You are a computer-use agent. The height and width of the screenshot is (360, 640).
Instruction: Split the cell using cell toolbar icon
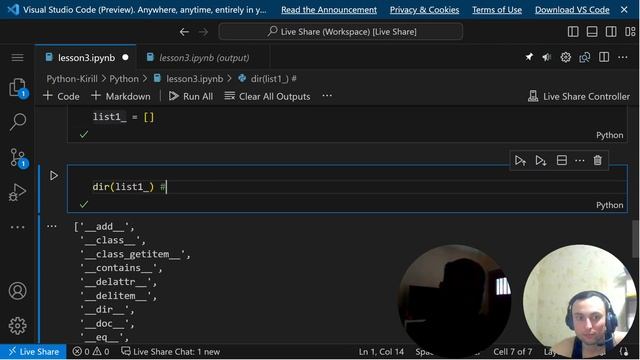[562, 160]
